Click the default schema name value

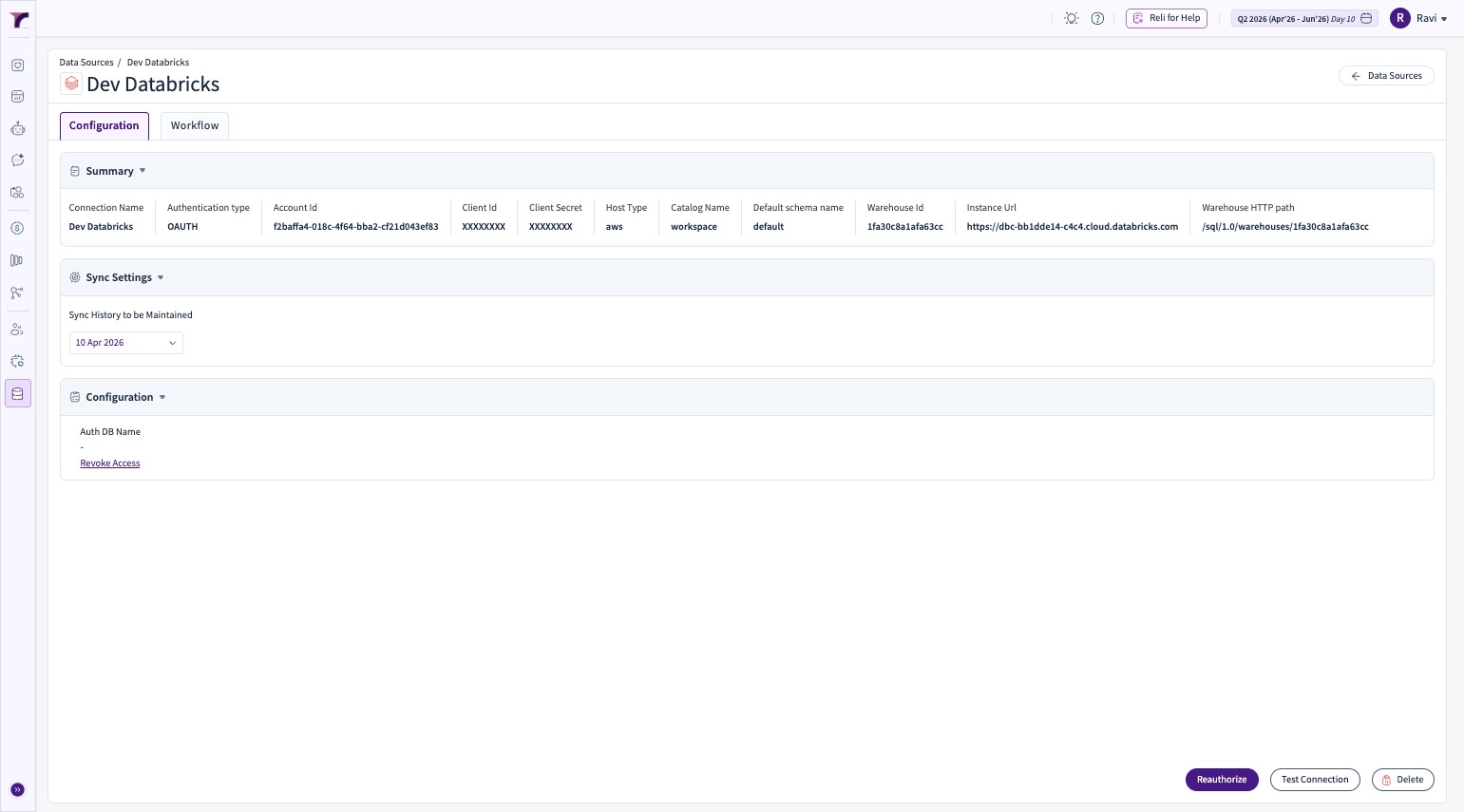pos(769,227)
